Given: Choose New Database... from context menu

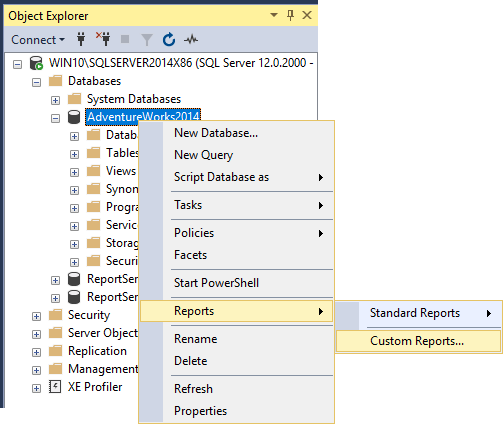Looking at the screenshot, I should (x=237, y=133).
